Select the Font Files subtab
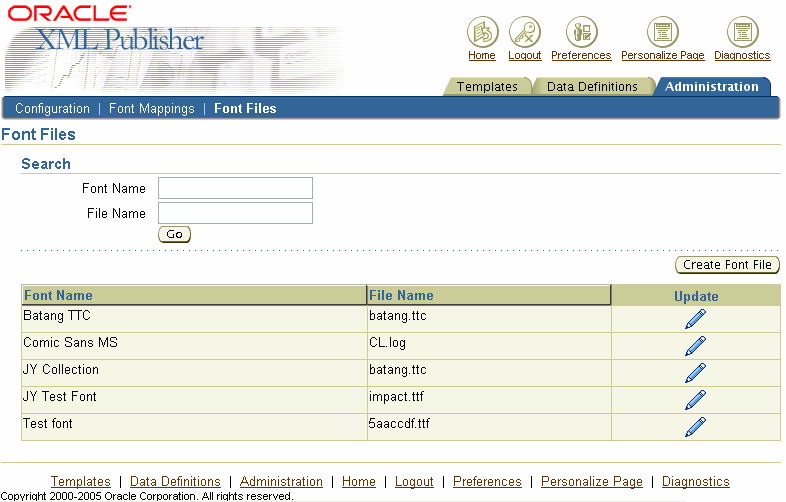Image resolution: width=786 pixels, height=502 pixels. [245, 108]
